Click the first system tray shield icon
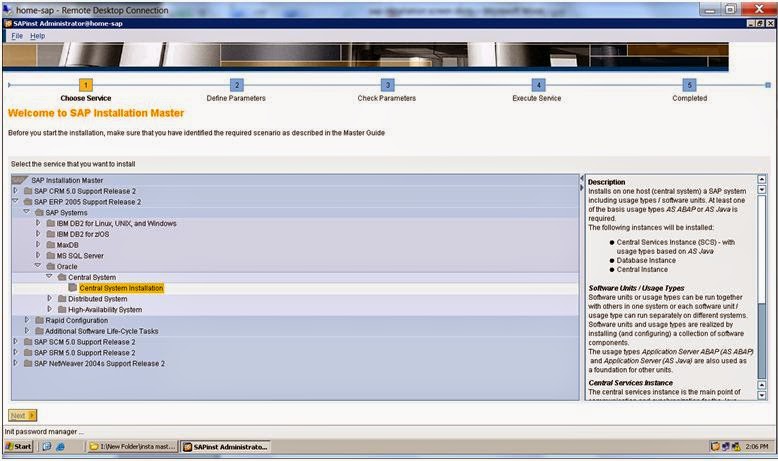This screenshot has height=461, width=778. (x=715, y=447)
